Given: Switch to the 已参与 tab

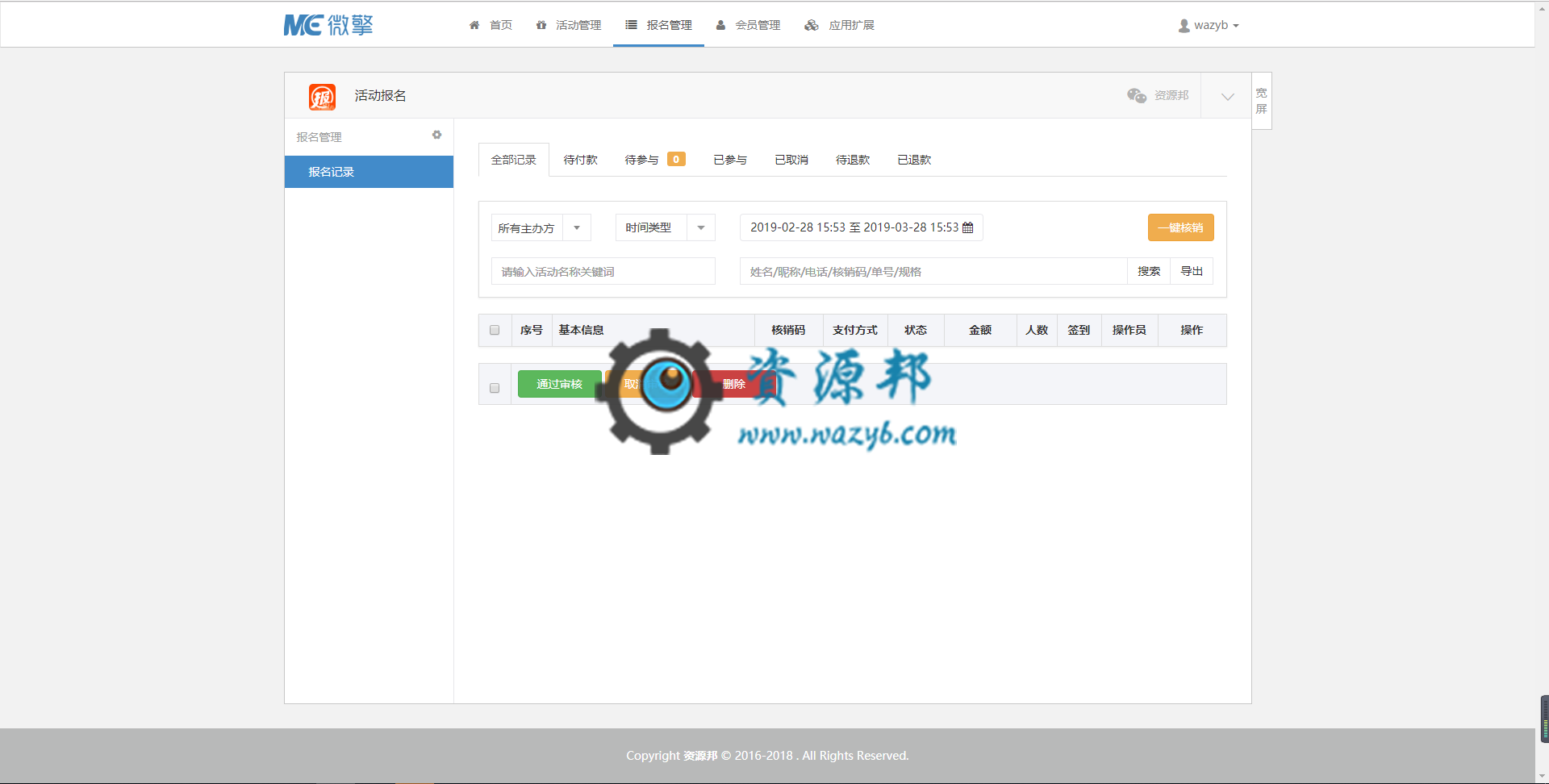Looking at the screenshot, I should coord(730,160).
